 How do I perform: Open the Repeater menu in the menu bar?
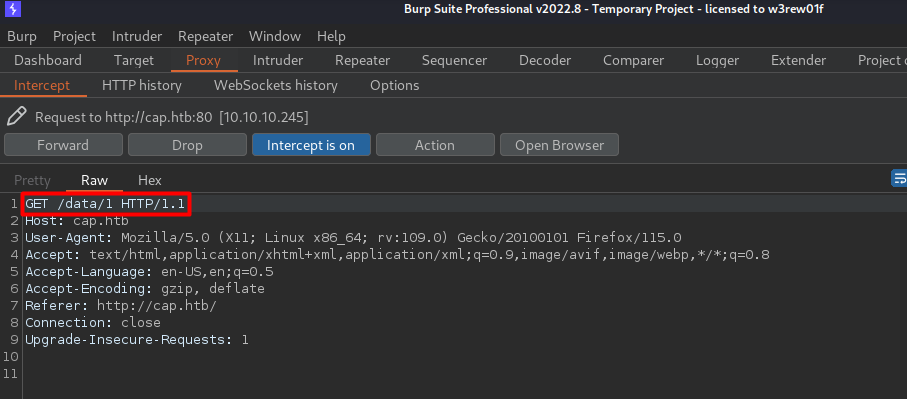pyautogui.click(x=205, y=36)
